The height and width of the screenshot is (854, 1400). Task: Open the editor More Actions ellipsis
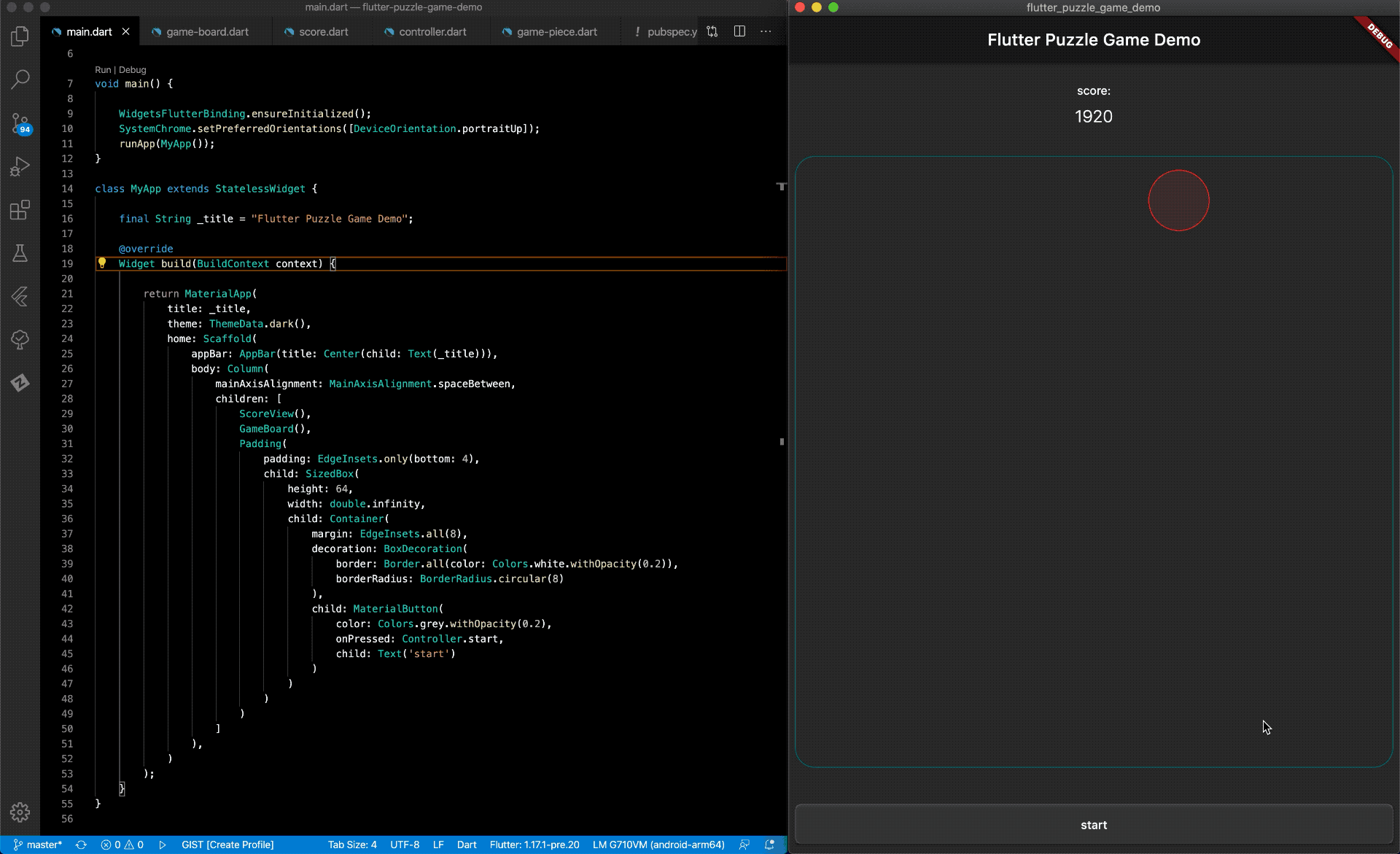click(766, 31)
